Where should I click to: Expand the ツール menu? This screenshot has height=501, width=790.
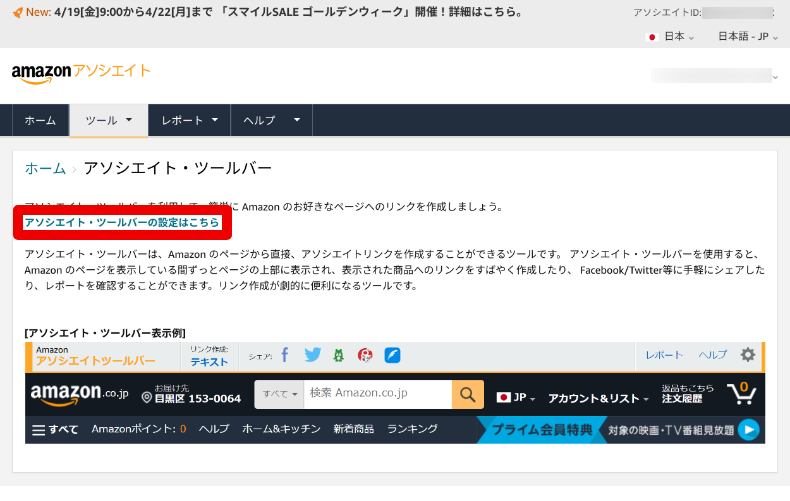(109, 120)
